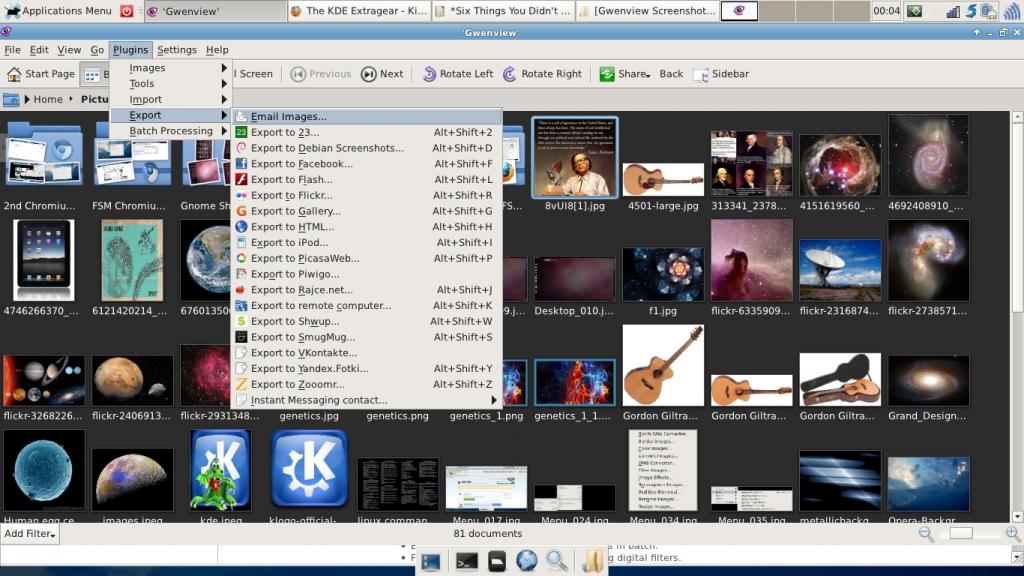Click the '81 documents' status text
1024x576 pixels.
[x=487, y=534]
